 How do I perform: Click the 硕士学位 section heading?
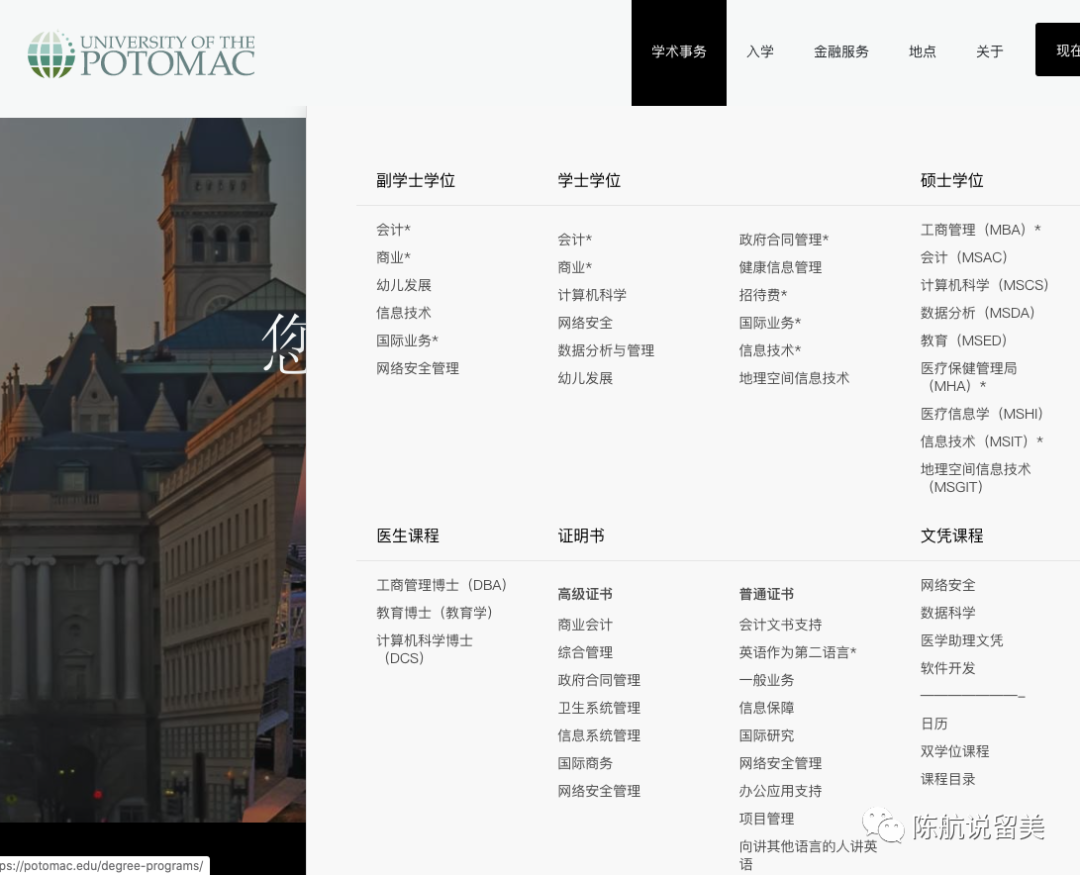pyautogui.click(x=952, y=181)
